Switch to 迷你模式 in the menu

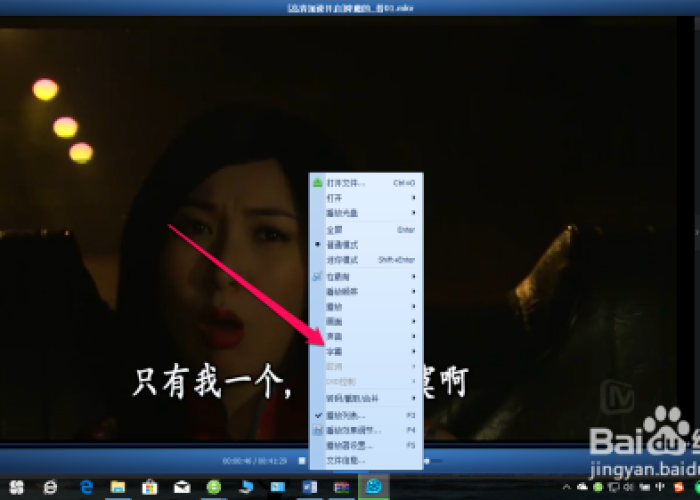pos(366,260)
